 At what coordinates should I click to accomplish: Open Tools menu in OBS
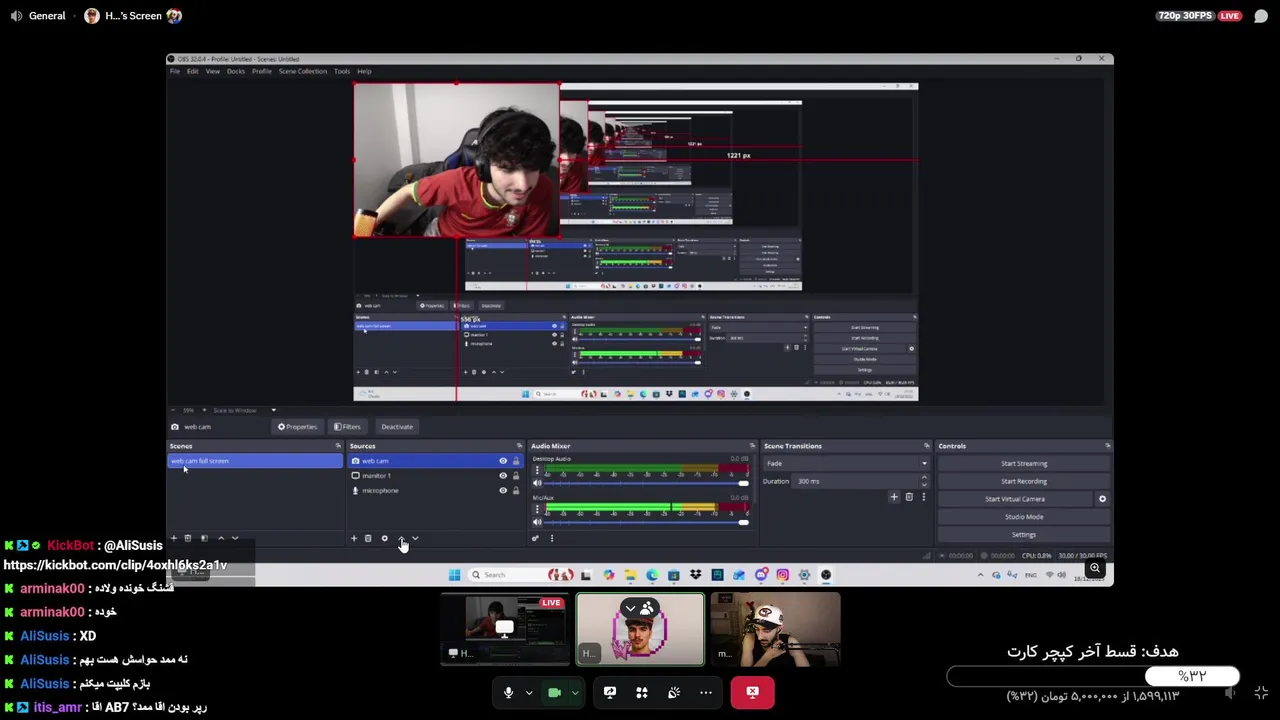click(x=342, y=71)
